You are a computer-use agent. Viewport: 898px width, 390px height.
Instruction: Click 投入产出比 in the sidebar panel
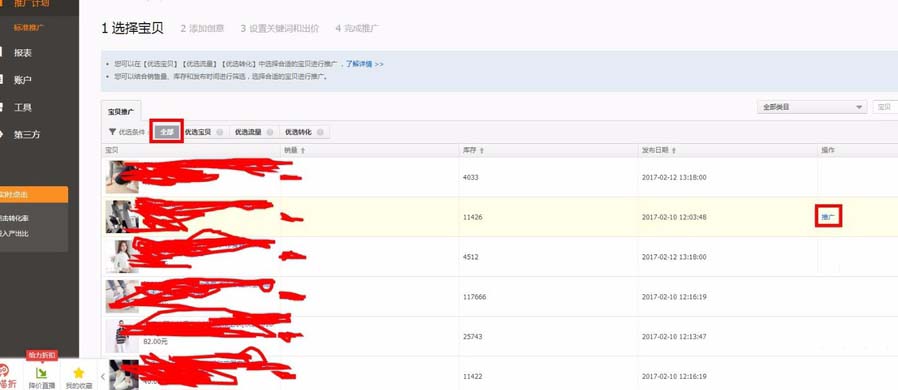coord(14,234)
